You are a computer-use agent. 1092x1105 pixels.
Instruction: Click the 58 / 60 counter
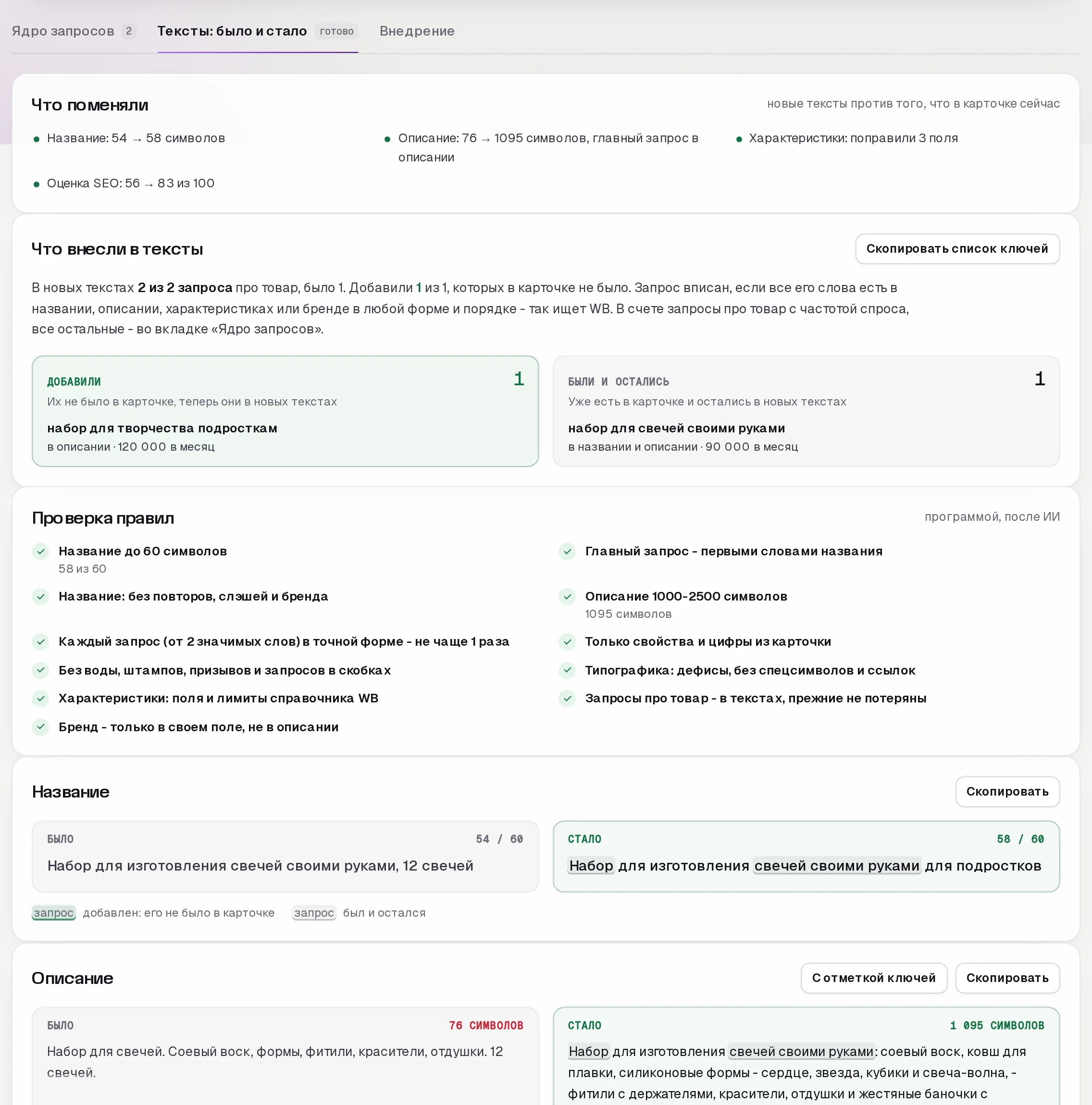(1020, 839)
